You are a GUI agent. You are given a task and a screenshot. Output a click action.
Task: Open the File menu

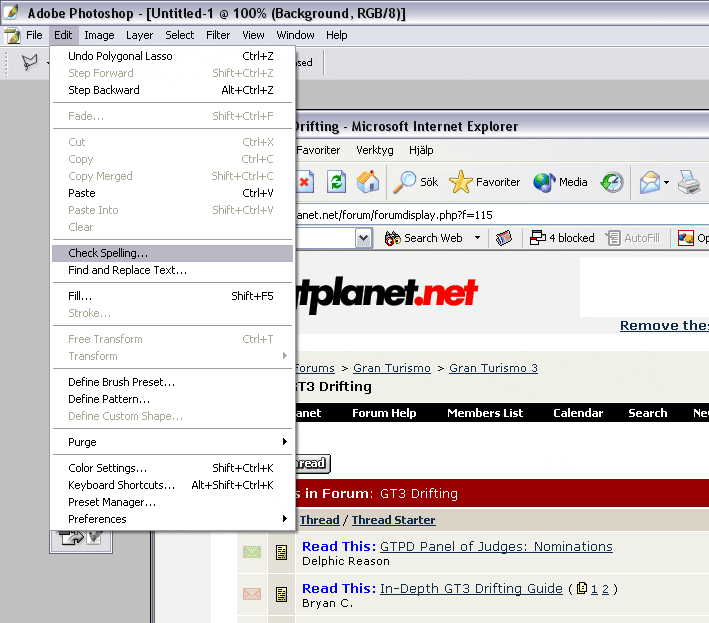point(34,35)
